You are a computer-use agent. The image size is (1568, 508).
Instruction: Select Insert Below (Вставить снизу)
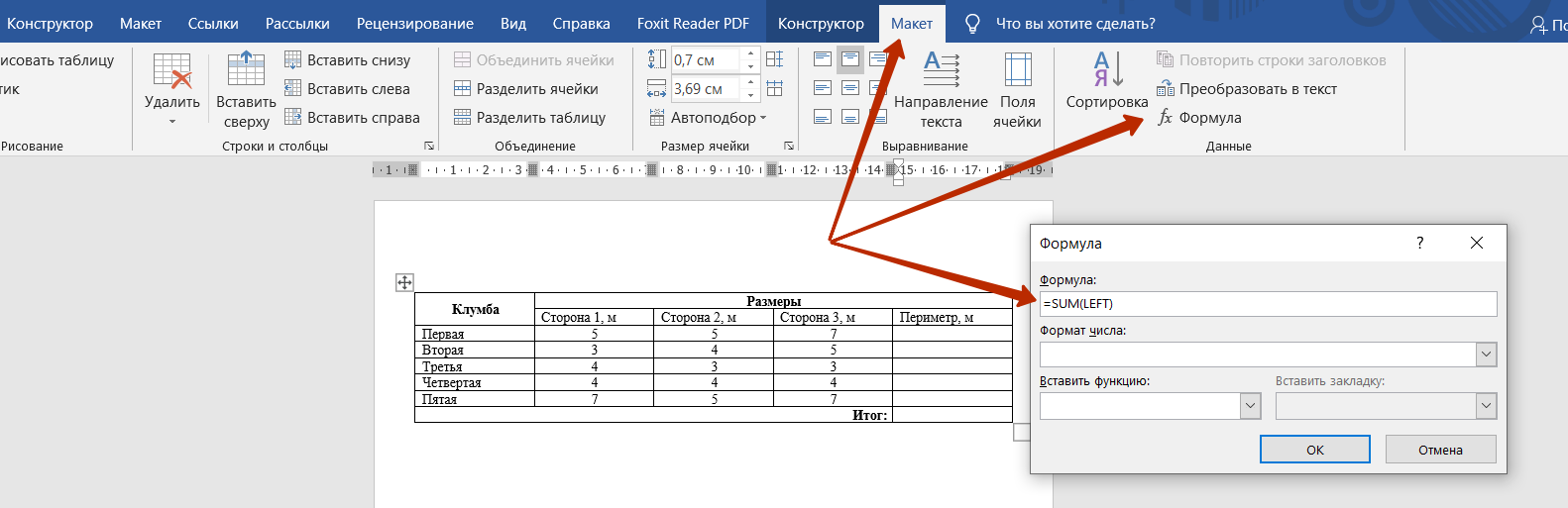(348, 60)
